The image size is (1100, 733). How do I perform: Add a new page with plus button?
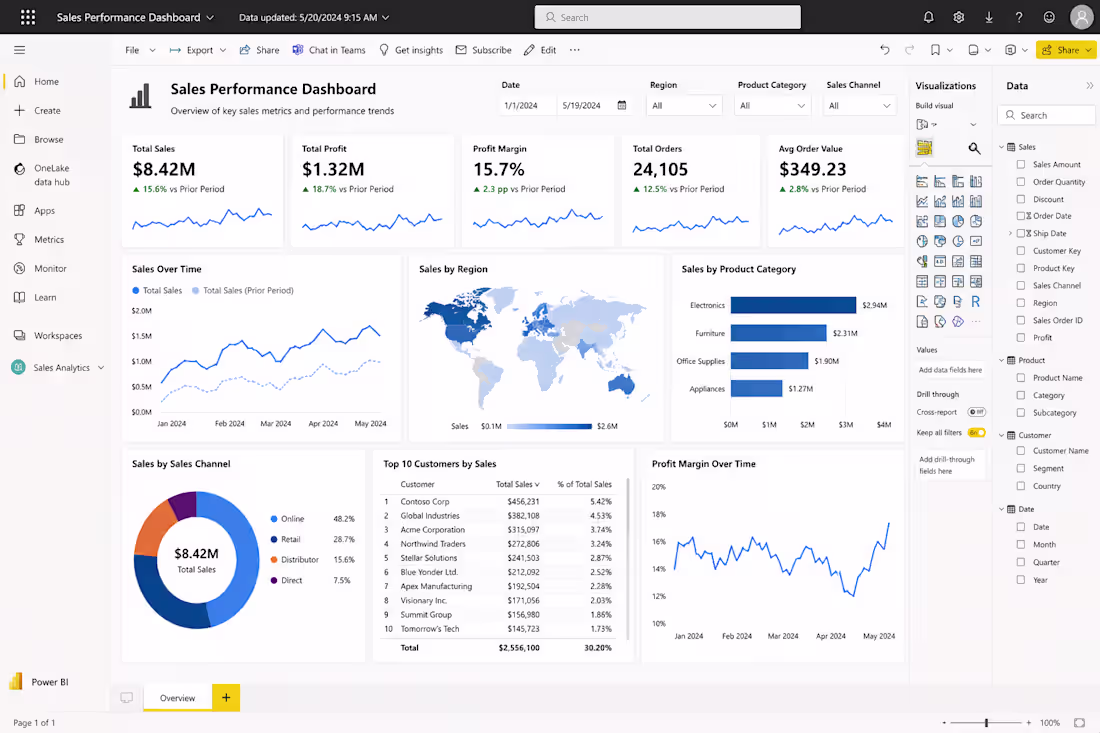(x=226, y=698)
